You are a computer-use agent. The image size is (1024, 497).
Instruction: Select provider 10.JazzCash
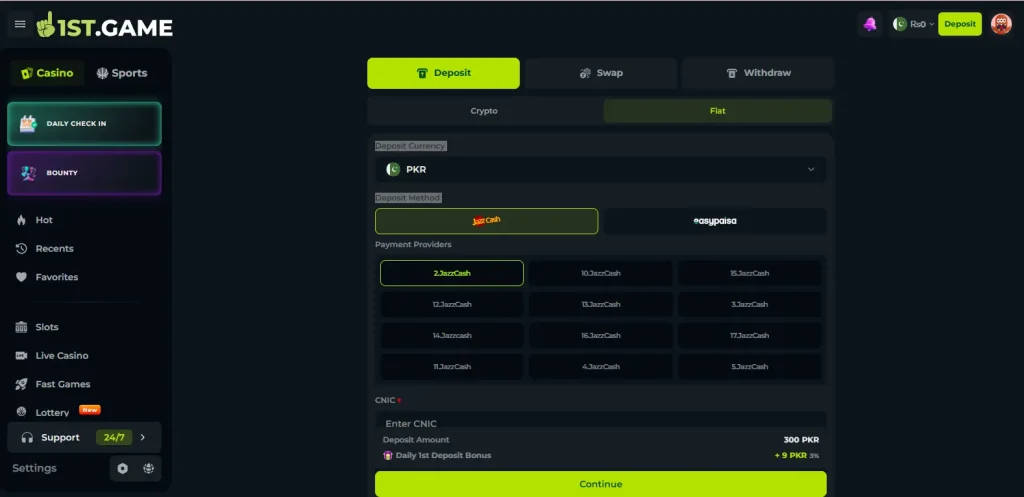tap(601, 273)
